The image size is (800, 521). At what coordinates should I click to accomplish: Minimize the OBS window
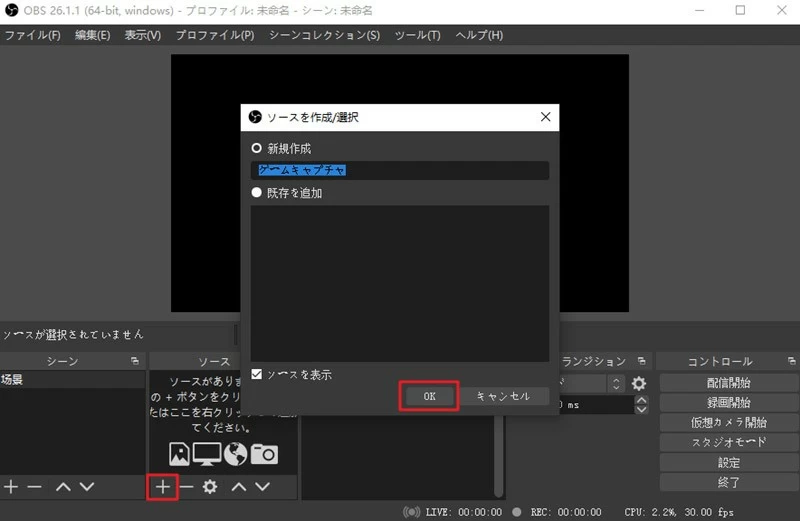click(699, 10)
